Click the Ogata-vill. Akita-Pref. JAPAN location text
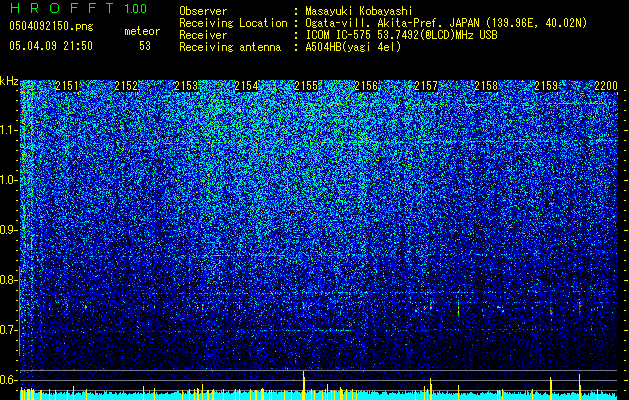 click(446, 23)
